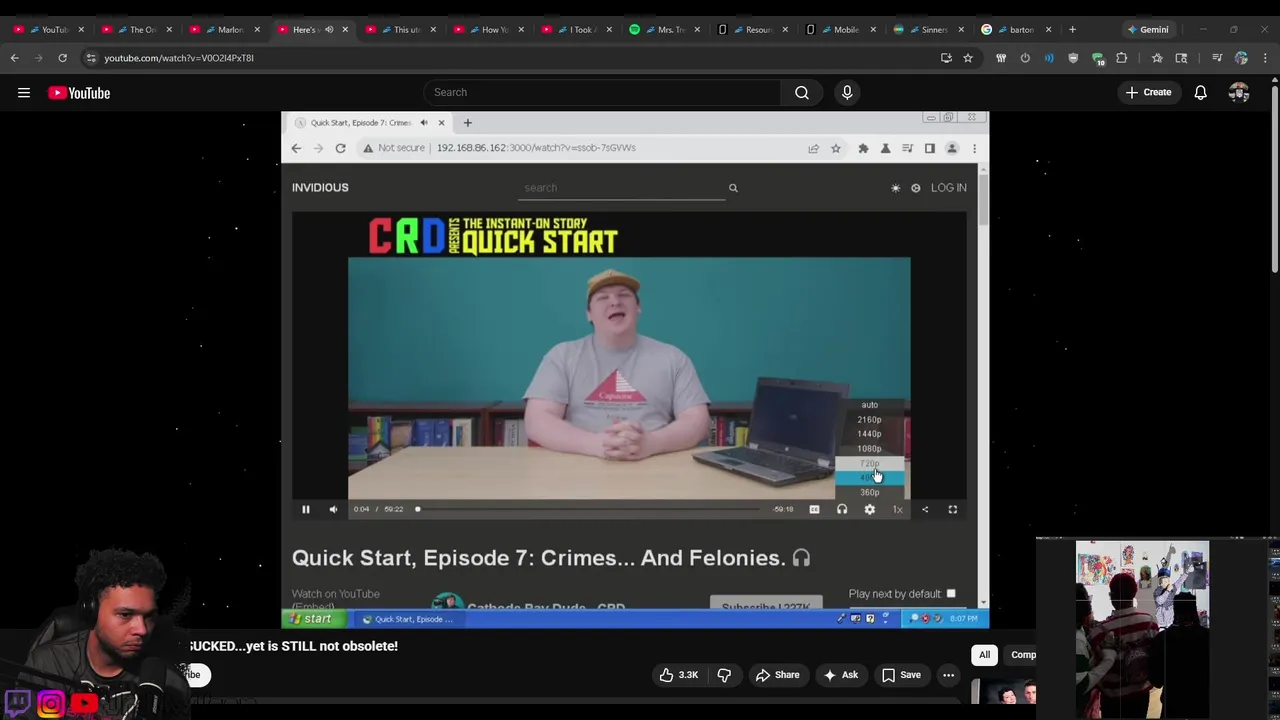Bookmark this page with the Chrome star icon
Image resolution: width=1280 pixels, height=720 pixels.
[x=968, y=58]
